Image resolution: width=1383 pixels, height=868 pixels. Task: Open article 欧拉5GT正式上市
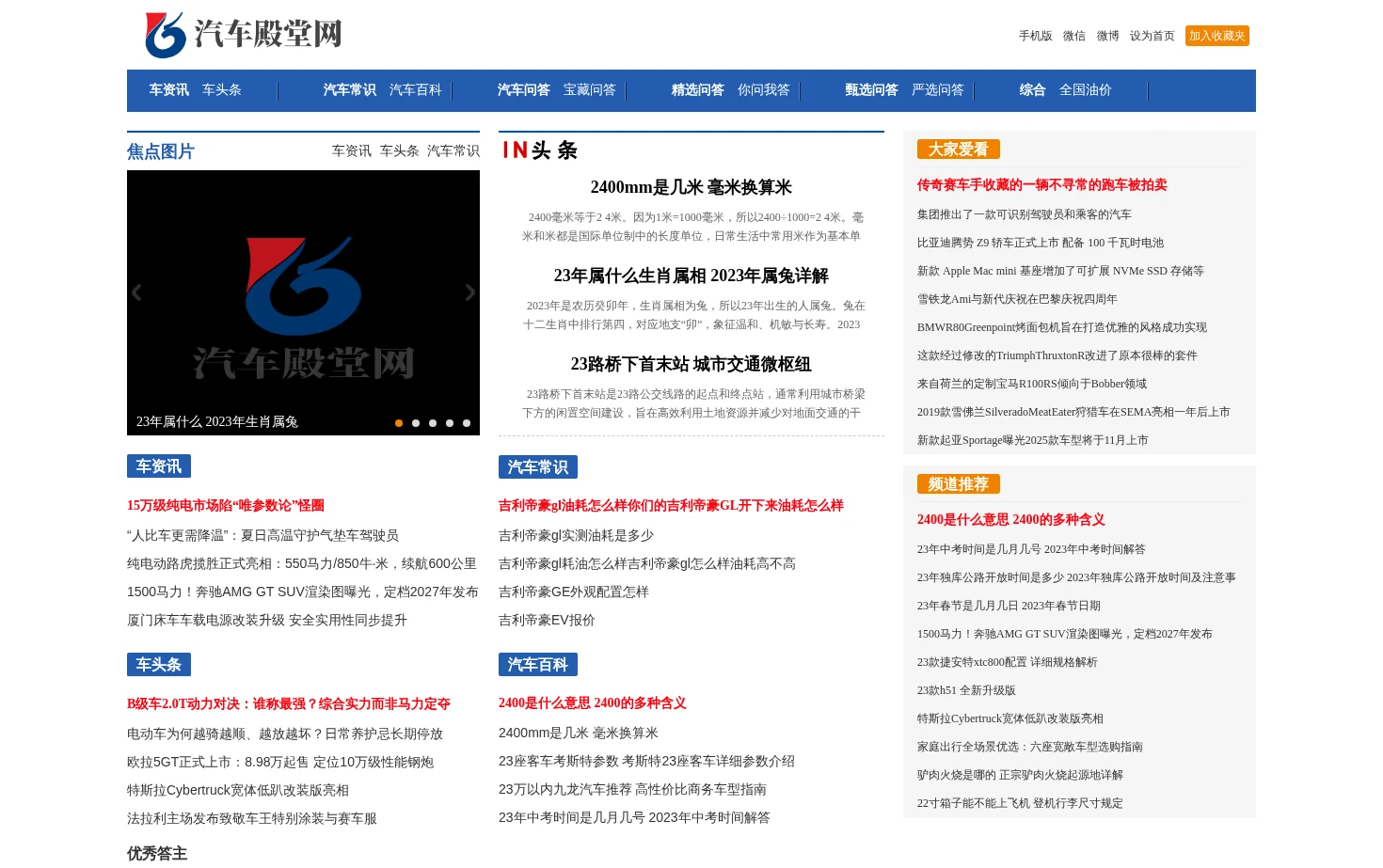pos(280,763)
